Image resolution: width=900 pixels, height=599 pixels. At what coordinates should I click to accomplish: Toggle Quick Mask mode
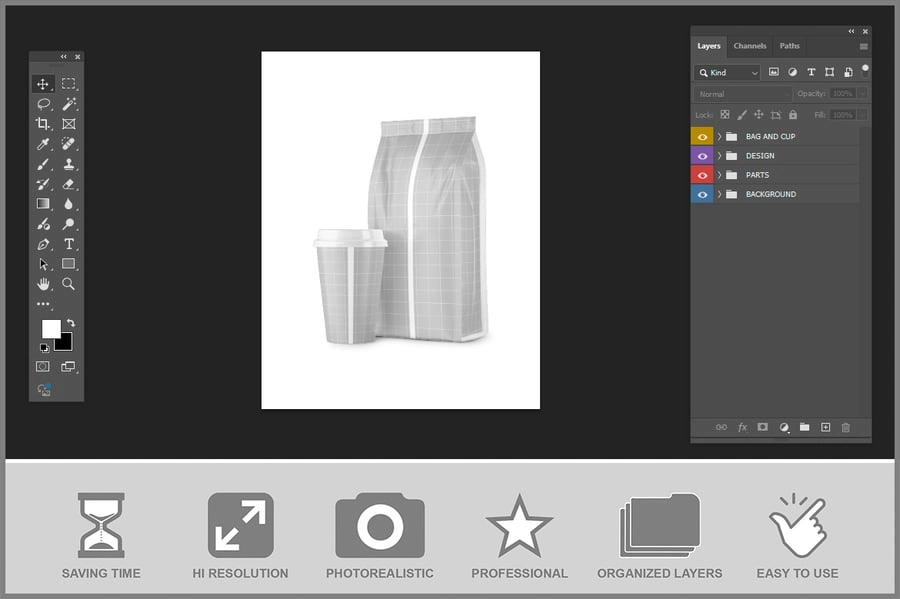[42, 367]
